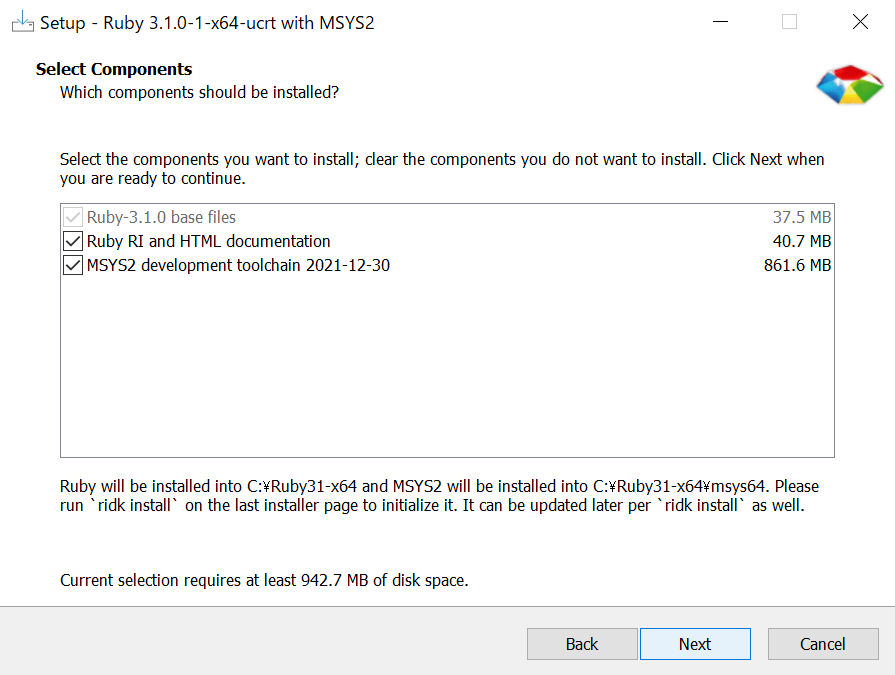The image size is (895, 675).
Task: Minimize the Setup window
Action: pyautogui.click(x=721, y=22)
